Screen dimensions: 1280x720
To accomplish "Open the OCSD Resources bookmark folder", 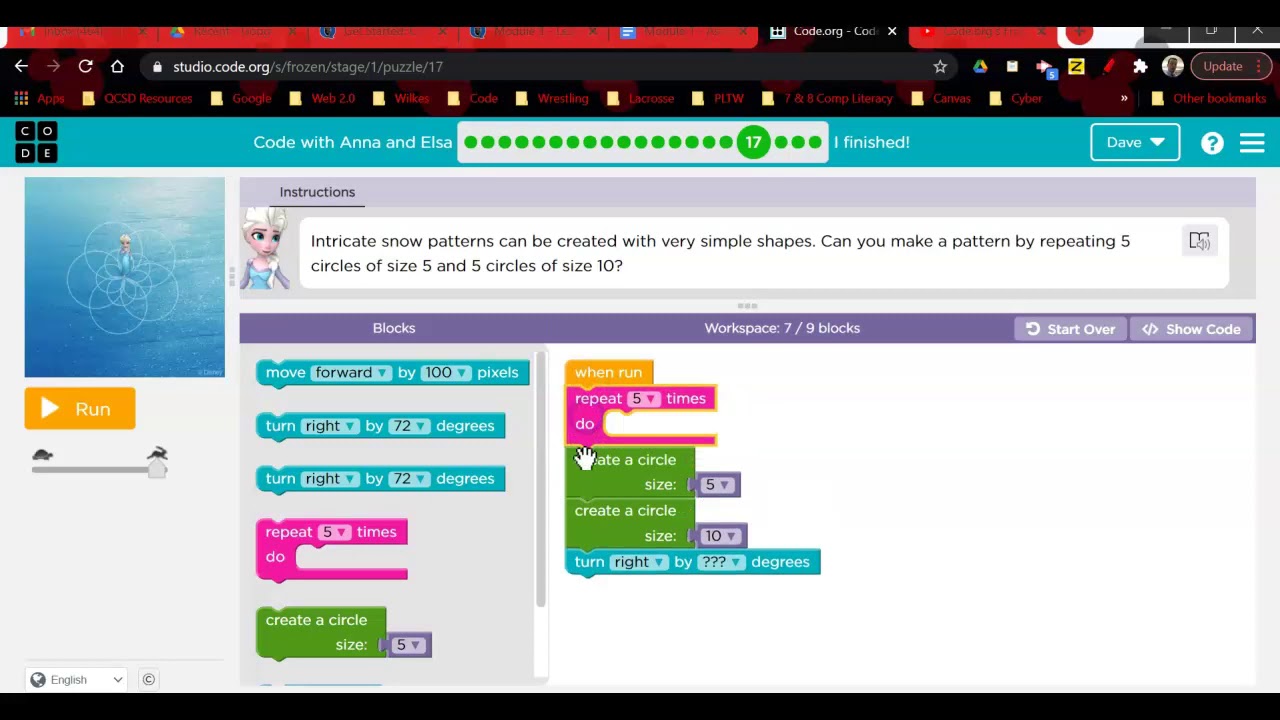I will click(x=137, y=98).
